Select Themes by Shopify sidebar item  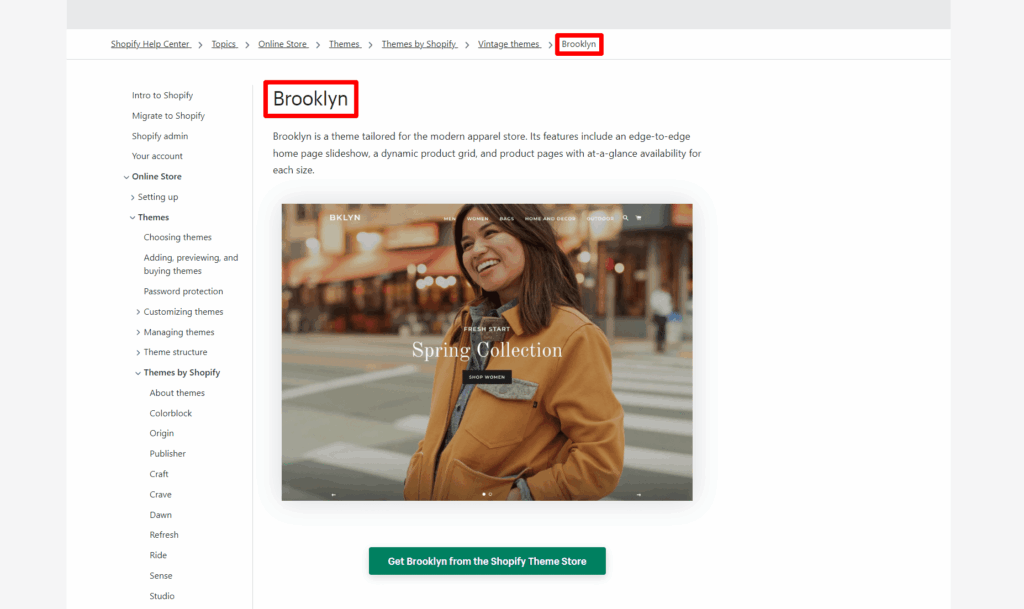click(x=182, y=372)
